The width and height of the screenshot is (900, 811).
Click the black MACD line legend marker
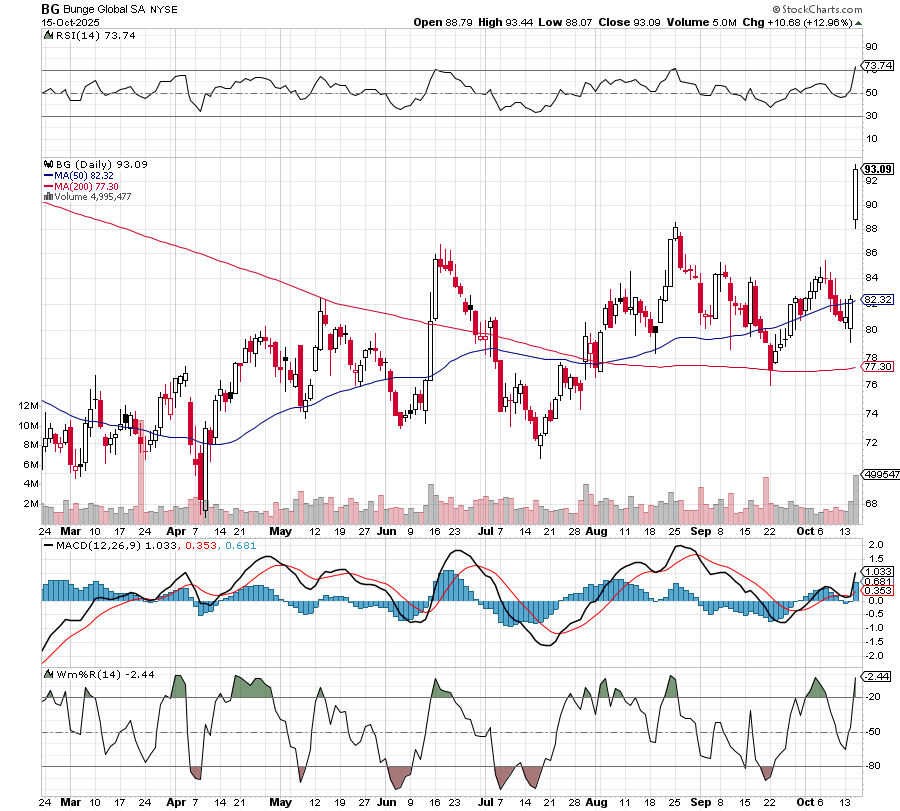pyautogui.click(x=47, y=545)
